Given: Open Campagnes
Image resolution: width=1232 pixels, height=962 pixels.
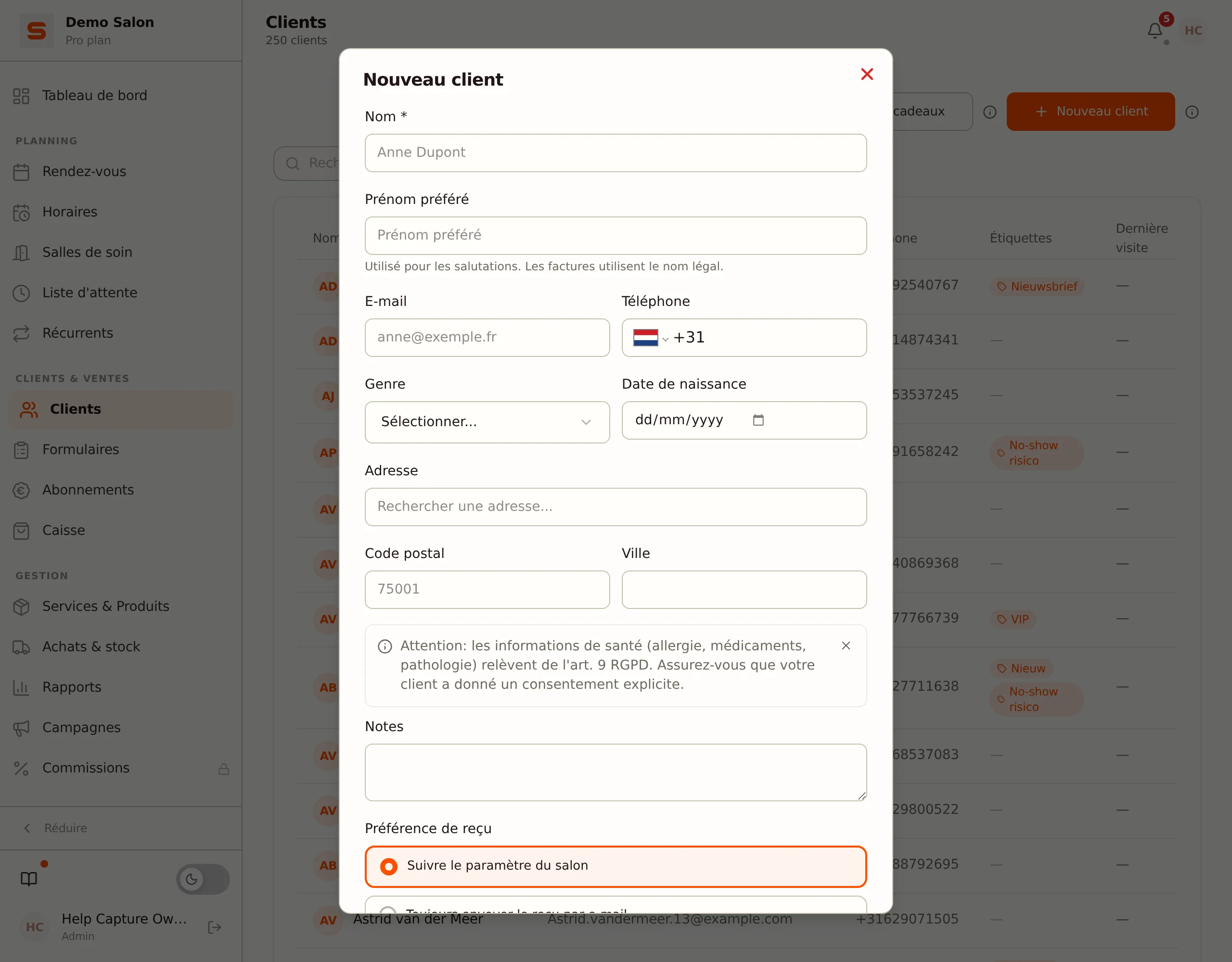Looking at the screenshot, I should coord(121,727).
